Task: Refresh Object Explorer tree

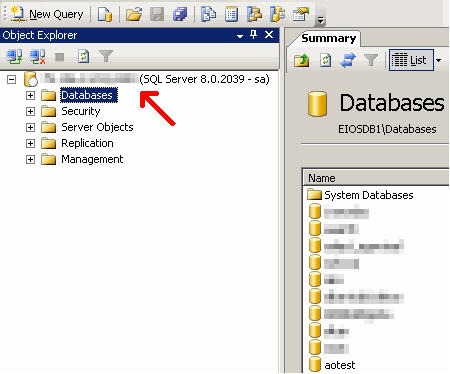Action: tap(83, 56)
